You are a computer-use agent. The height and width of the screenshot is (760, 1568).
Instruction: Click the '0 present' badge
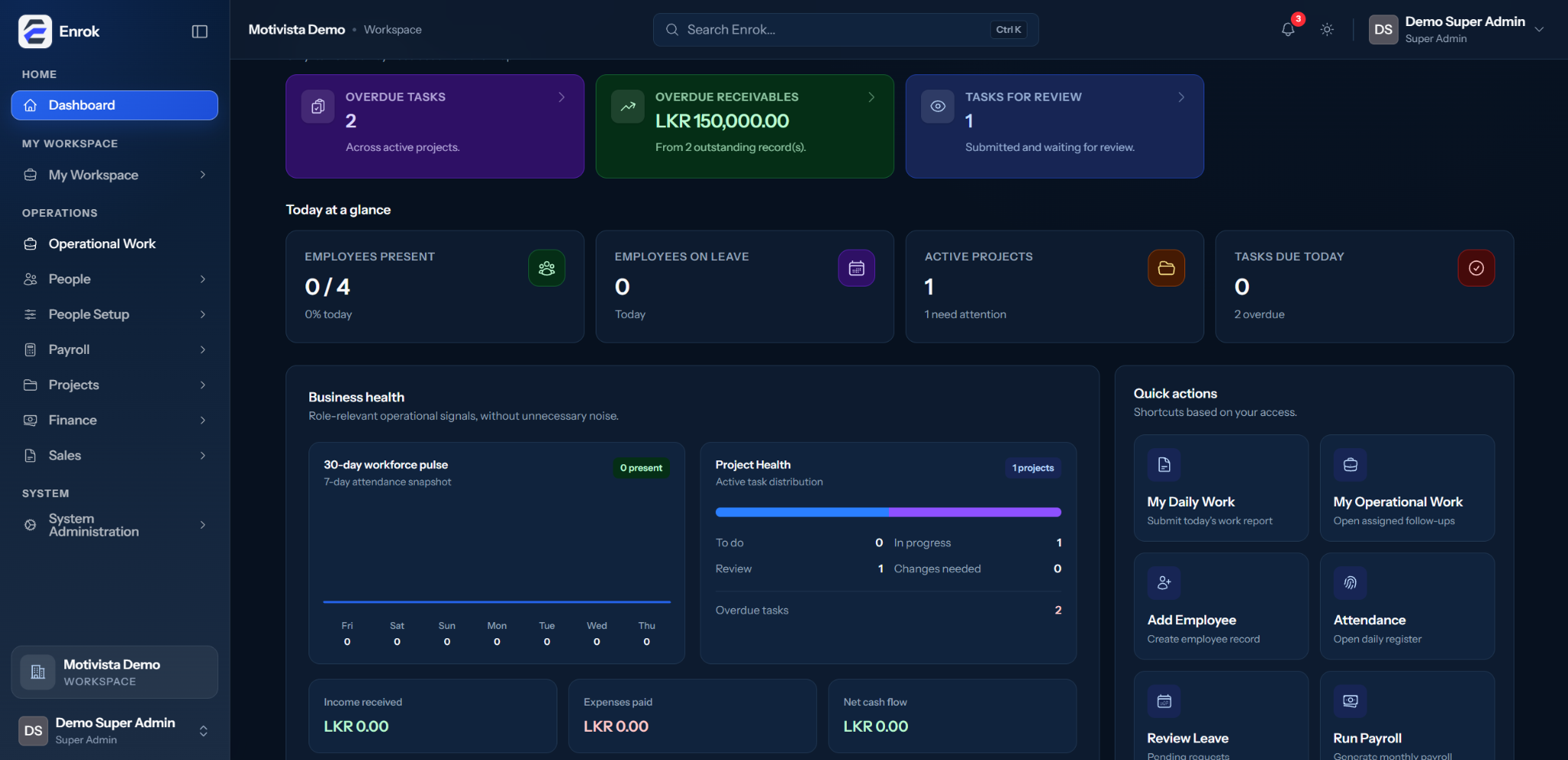pyautogui.click(x=642, y=468)
